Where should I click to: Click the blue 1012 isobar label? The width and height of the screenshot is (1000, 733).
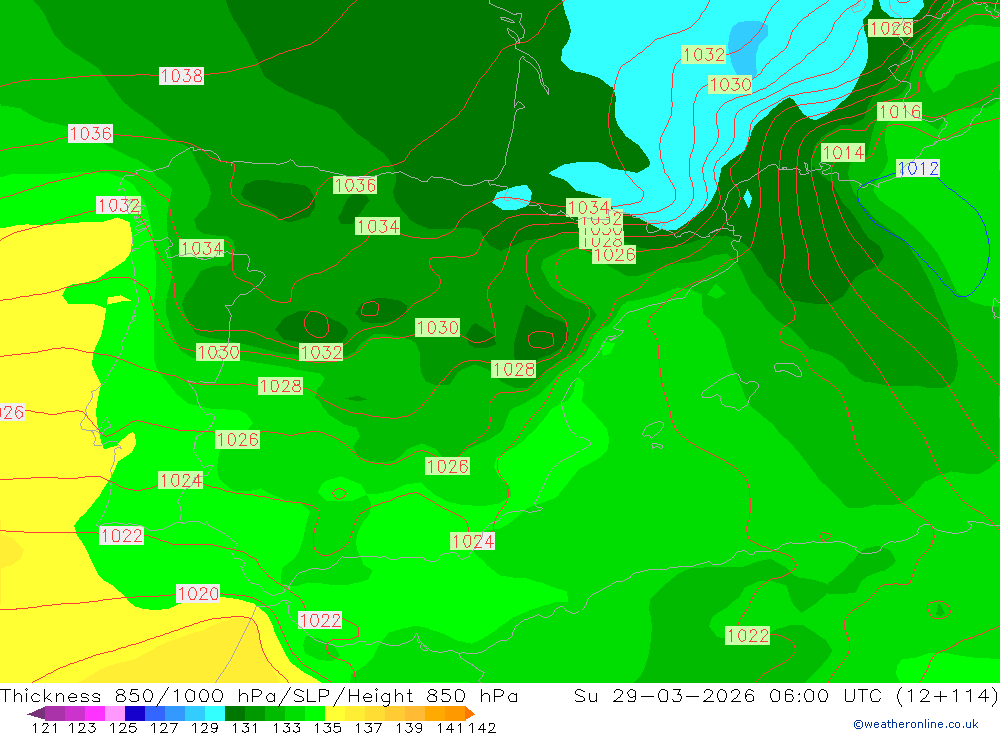click(x=918, y=168)
